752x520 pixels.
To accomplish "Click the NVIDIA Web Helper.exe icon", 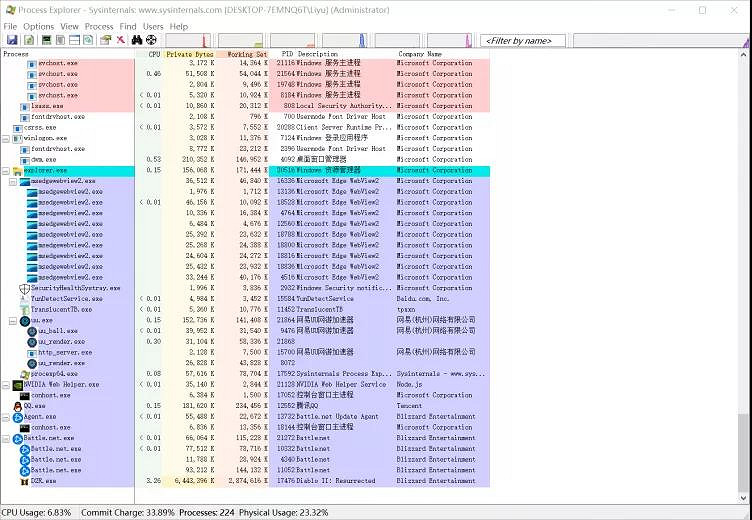I will pos(17,384).
